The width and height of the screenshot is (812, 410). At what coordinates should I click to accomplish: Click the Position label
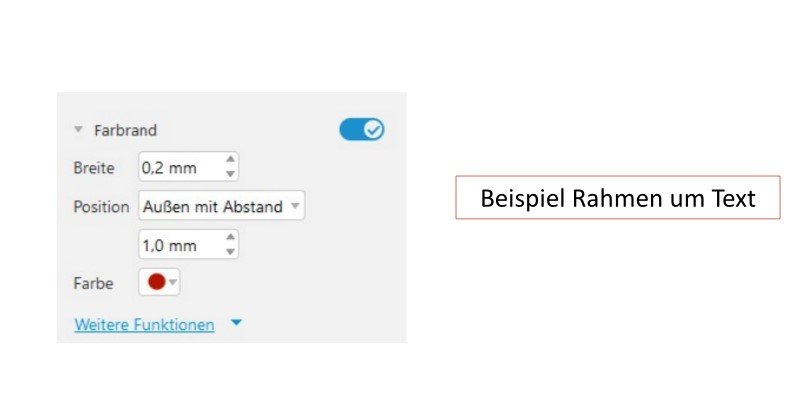click(x=101, y=207)
